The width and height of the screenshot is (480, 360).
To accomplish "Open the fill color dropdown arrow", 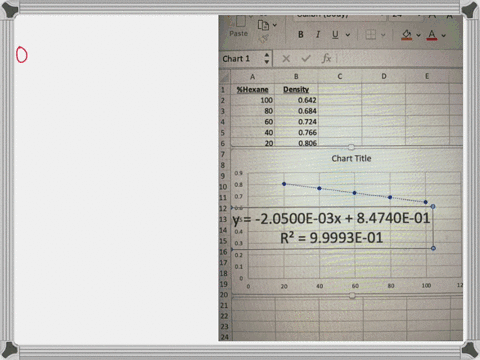I will [418, 35].
